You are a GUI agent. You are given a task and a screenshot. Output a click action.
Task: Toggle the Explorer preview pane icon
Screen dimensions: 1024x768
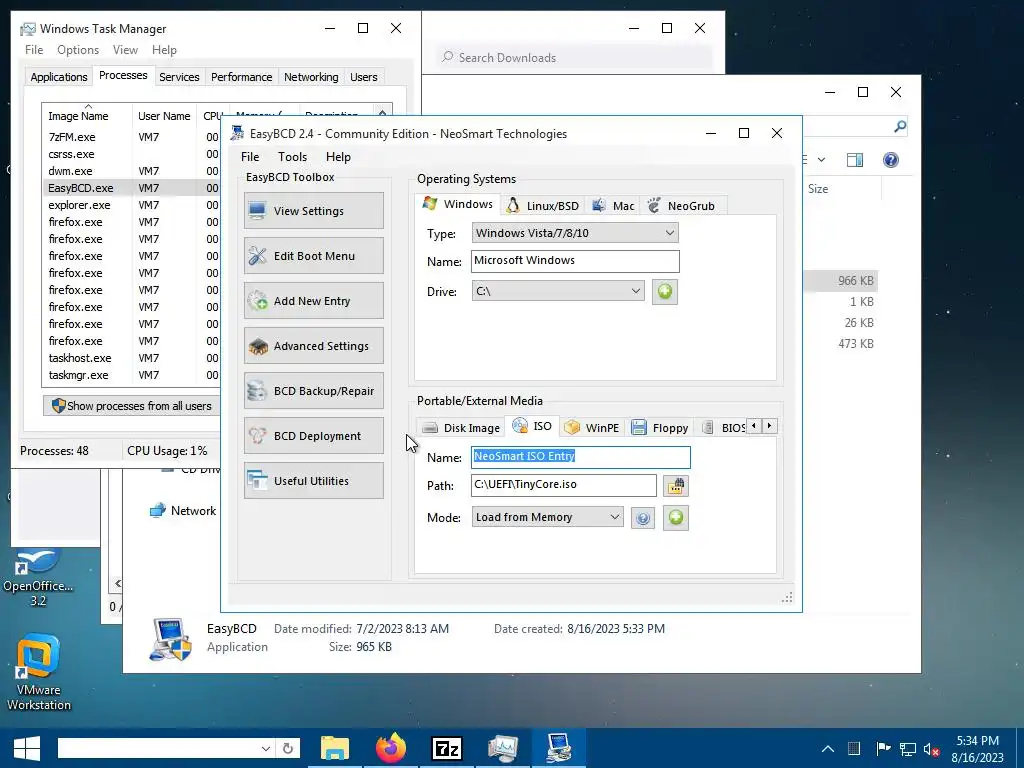click(x=854, y=160)
